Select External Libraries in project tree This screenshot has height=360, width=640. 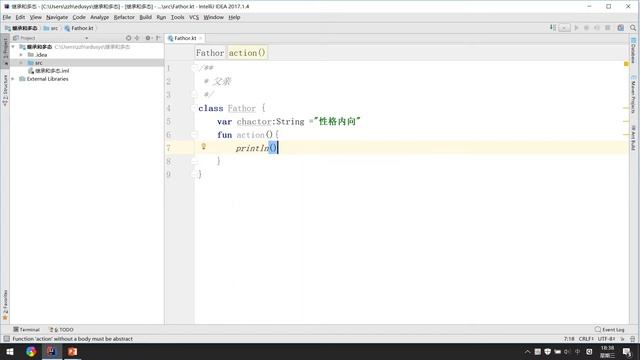[x=44, y=79]
